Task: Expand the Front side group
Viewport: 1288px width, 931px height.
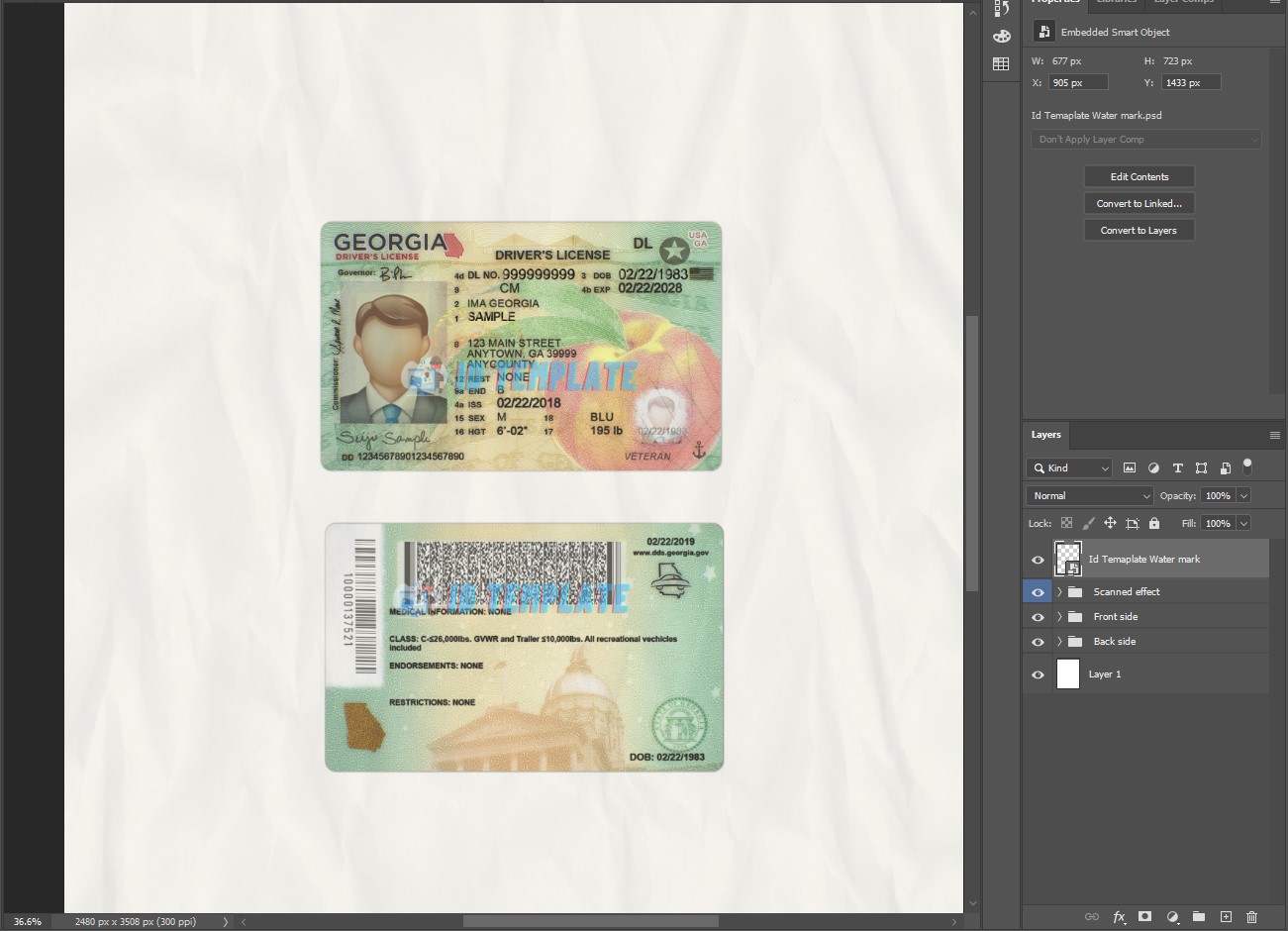Action: [x=1059, y=616]
